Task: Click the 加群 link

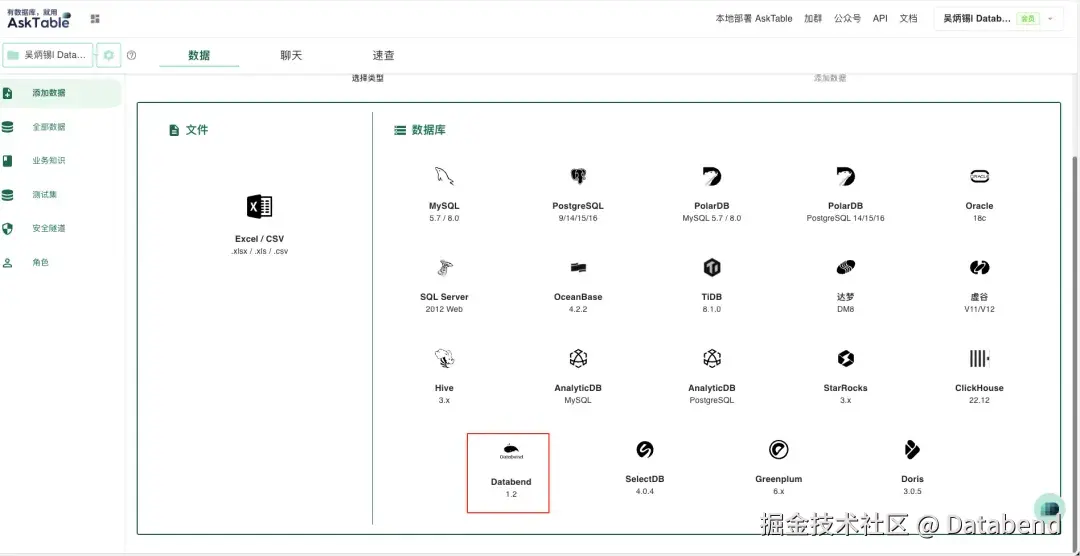Action: (813, 19)
